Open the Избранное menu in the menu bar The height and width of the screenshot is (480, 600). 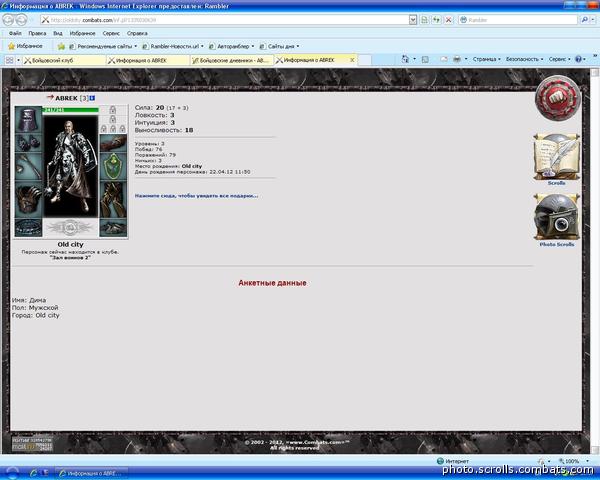[x=82, y=33]
